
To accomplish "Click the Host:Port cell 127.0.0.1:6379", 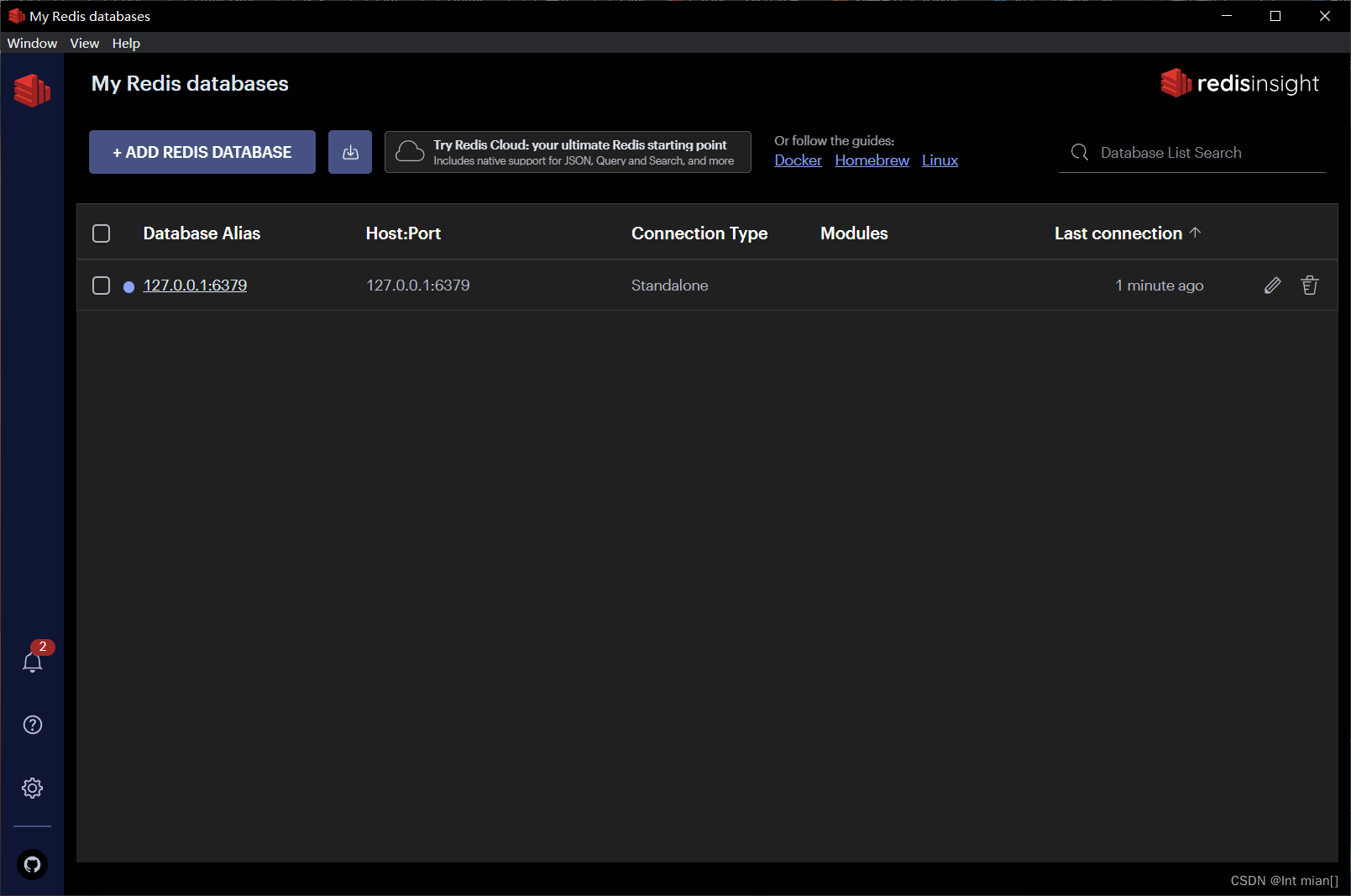I will [418, 286].
